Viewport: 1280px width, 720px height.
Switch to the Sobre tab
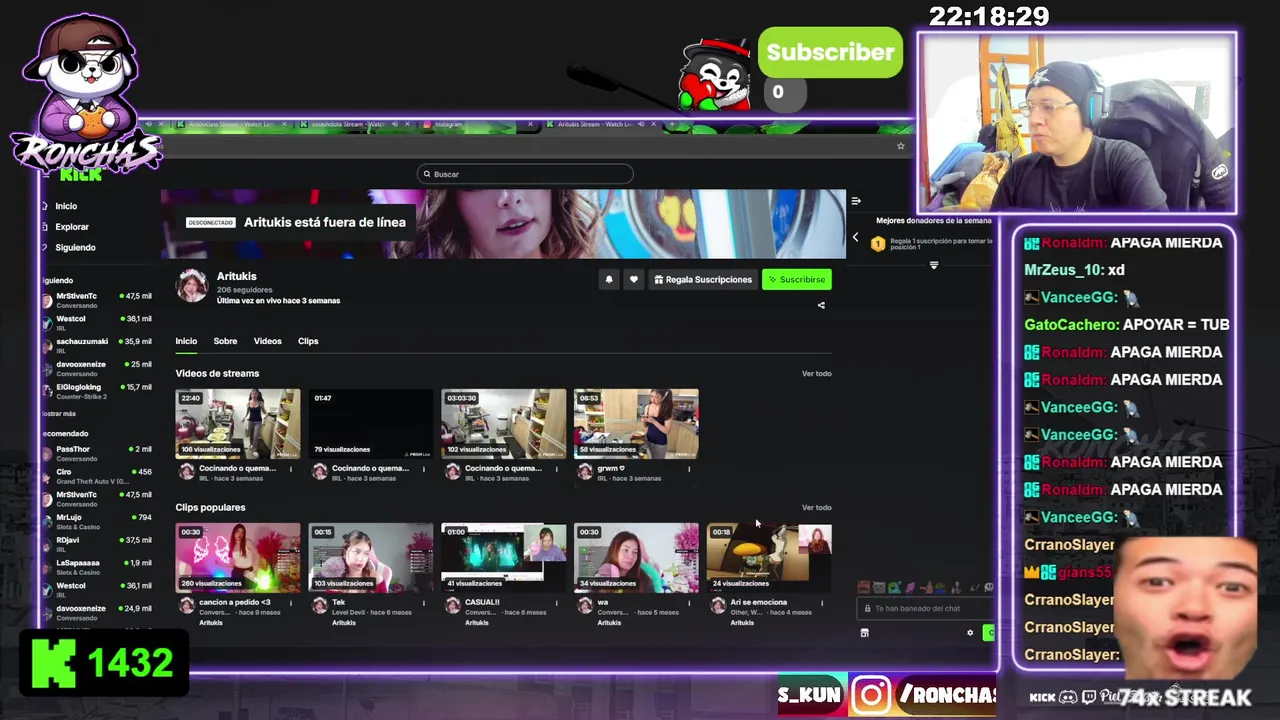pyautogui.click(x=225, y=341)
